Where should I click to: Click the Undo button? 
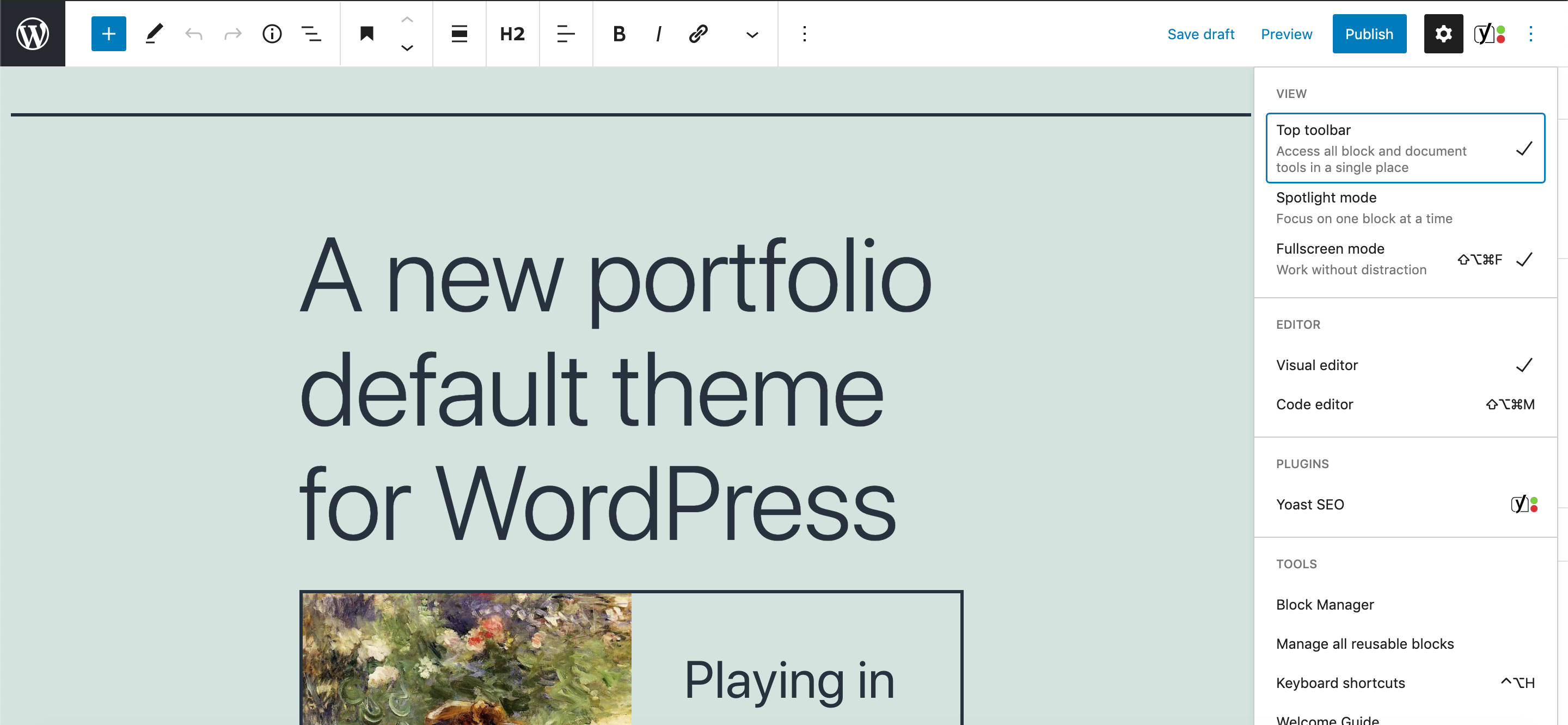[194, 34]
